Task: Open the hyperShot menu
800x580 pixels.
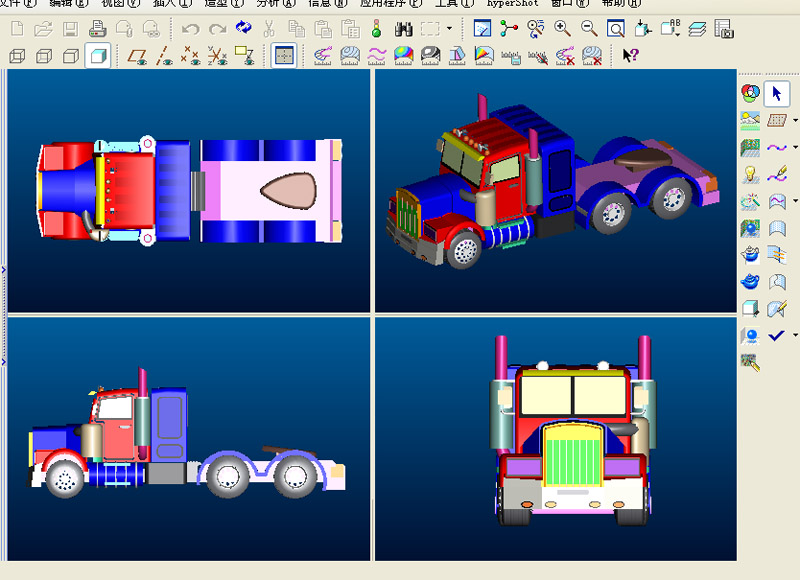Action: (512, 4)
